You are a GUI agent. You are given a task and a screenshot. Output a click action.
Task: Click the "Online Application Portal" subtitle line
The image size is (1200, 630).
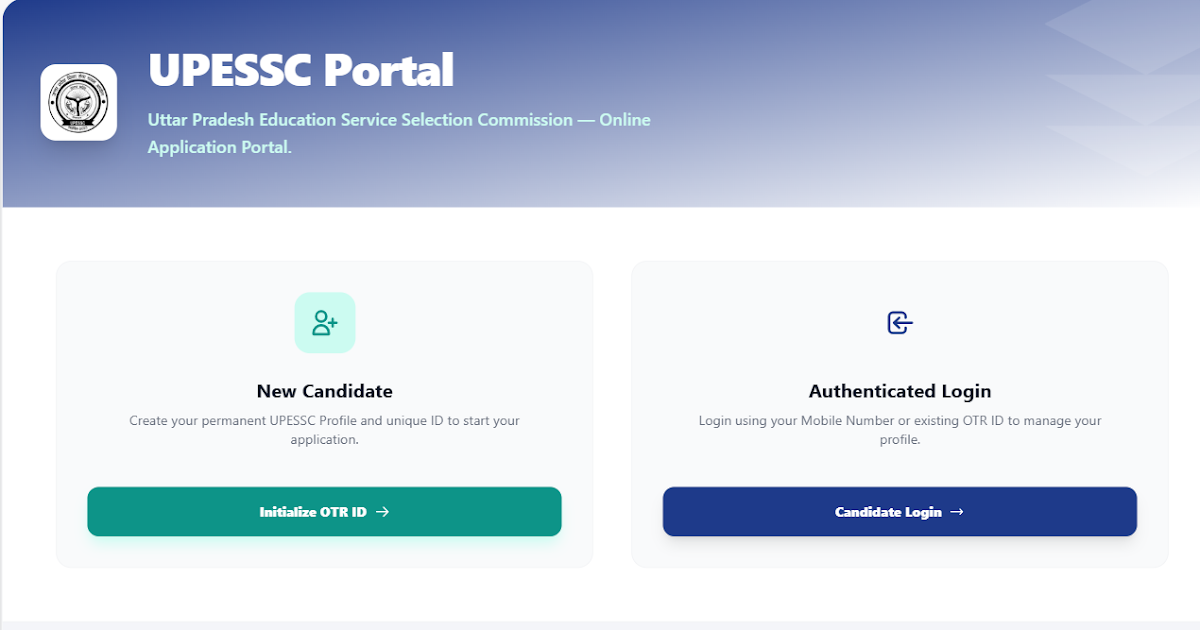[219, 147]
